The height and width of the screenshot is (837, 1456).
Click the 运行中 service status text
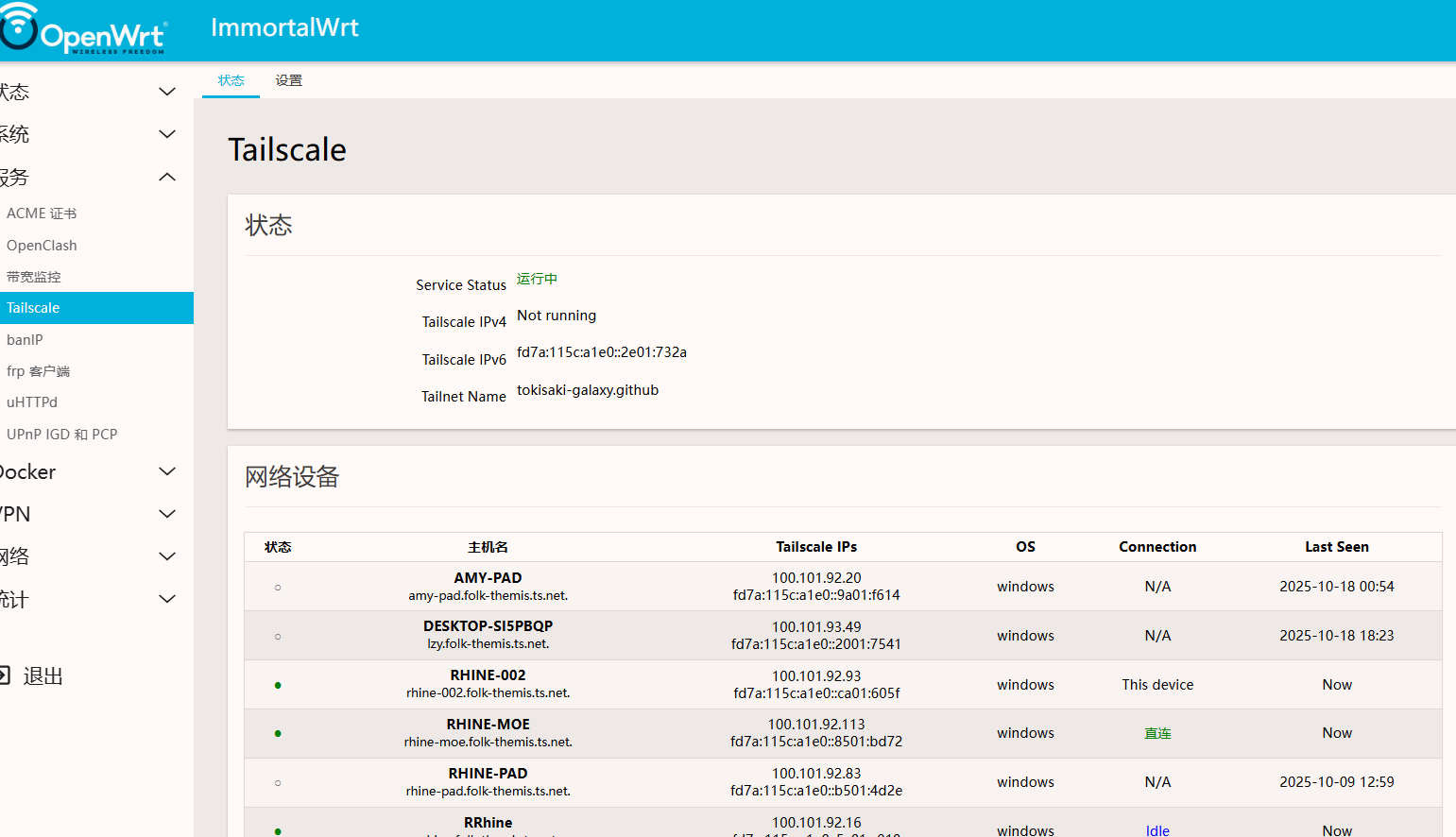[537, 279]
